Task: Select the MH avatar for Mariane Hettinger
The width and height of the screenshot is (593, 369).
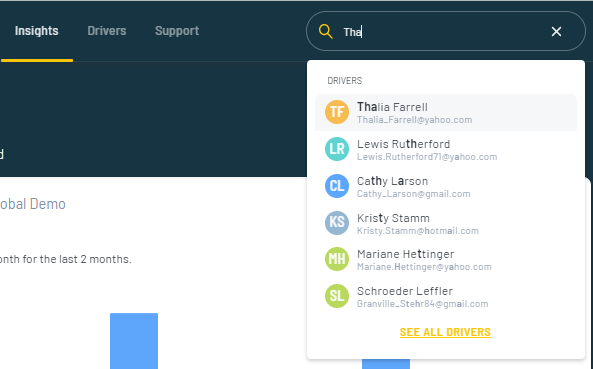Action: click(x=337, y=259)
